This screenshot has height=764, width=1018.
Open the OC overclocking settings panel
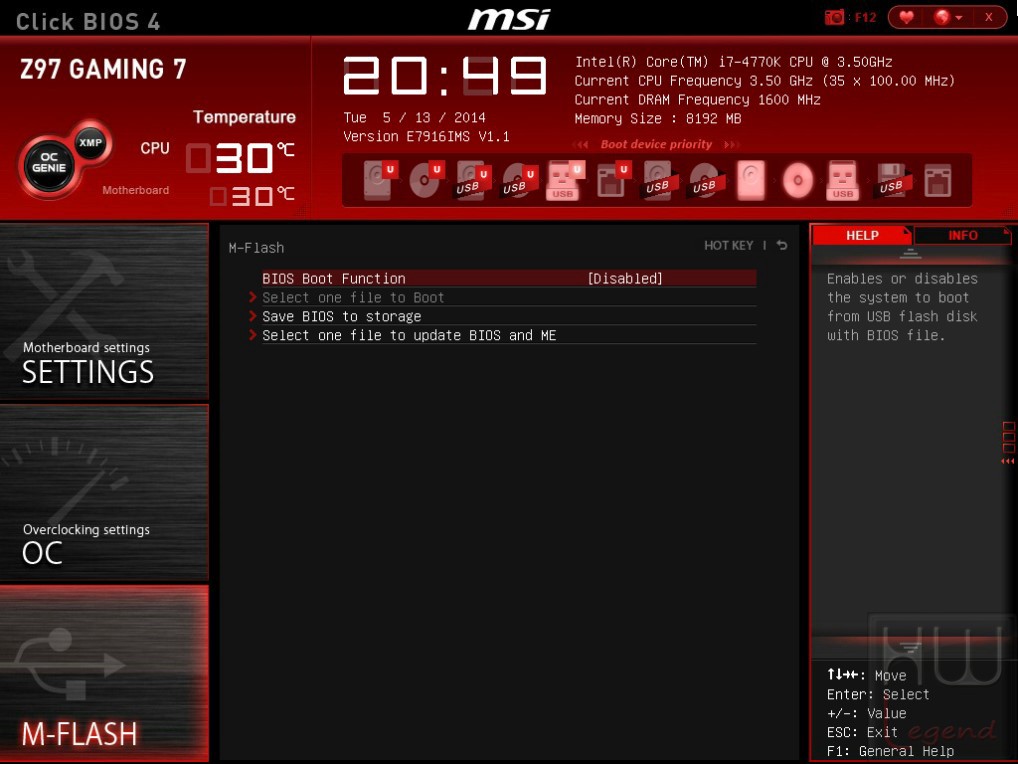(104, 493)
